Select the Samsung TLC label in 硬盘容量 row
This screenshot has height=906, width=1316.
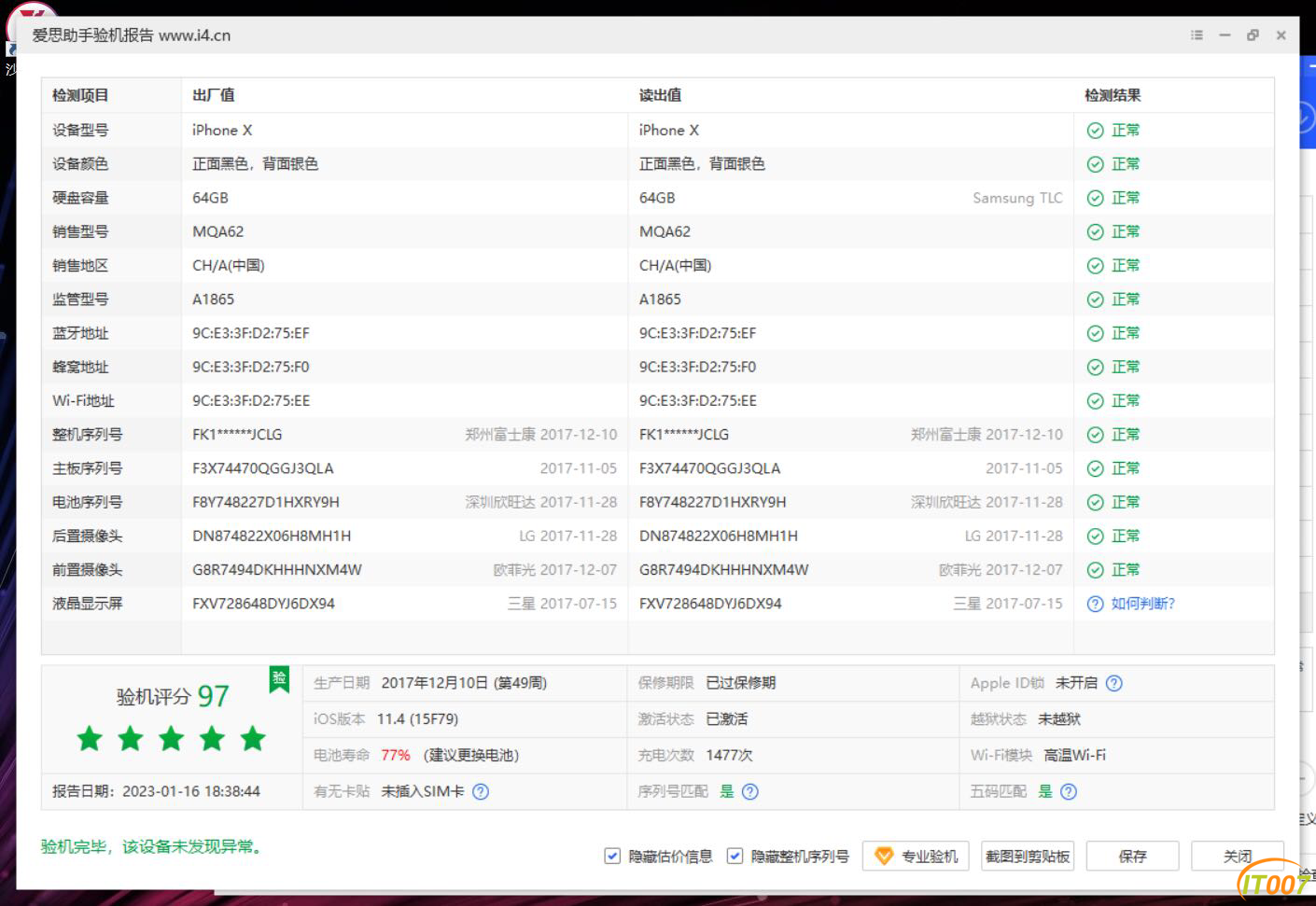(1017, 198)
